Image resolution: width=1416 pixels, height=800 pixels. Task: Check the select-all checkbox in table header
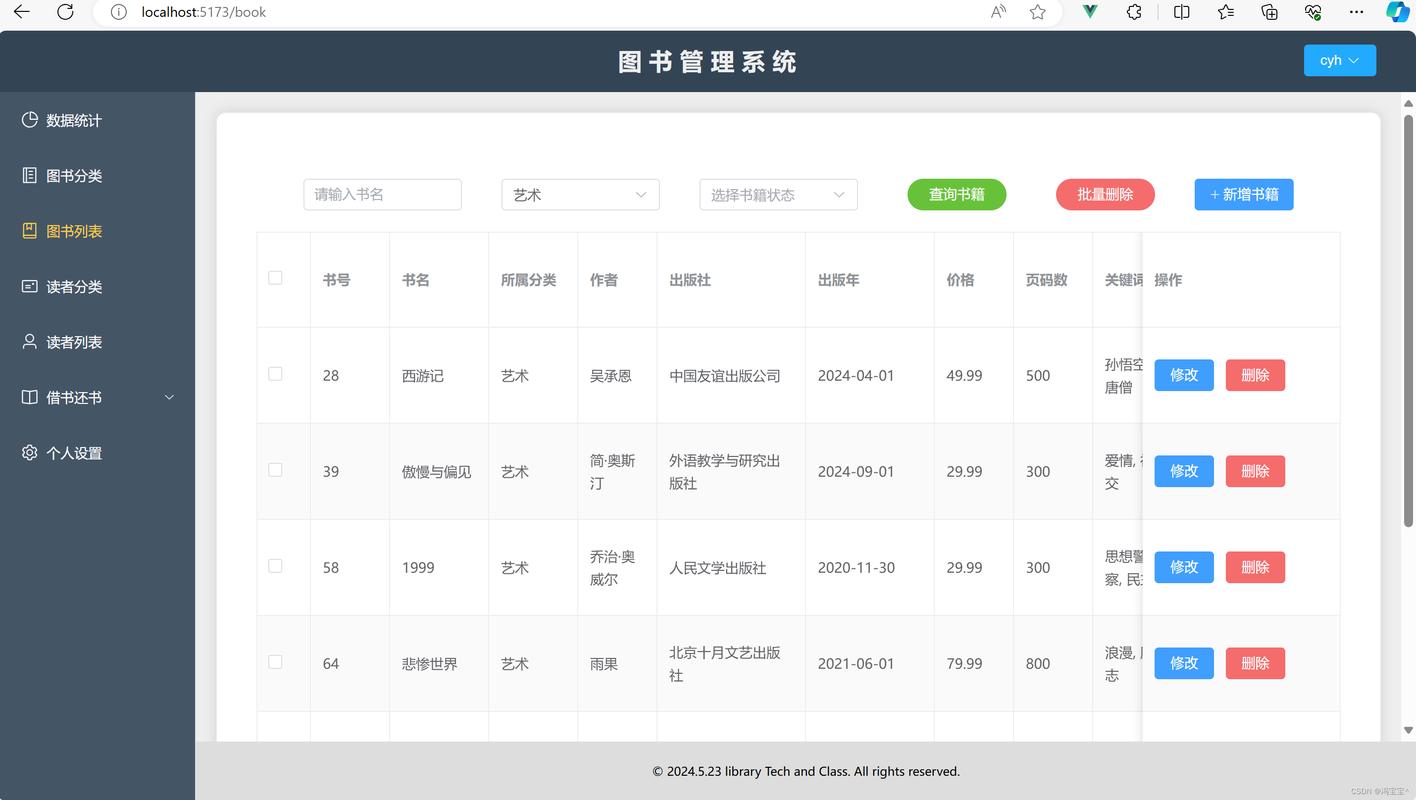(275, 278)
